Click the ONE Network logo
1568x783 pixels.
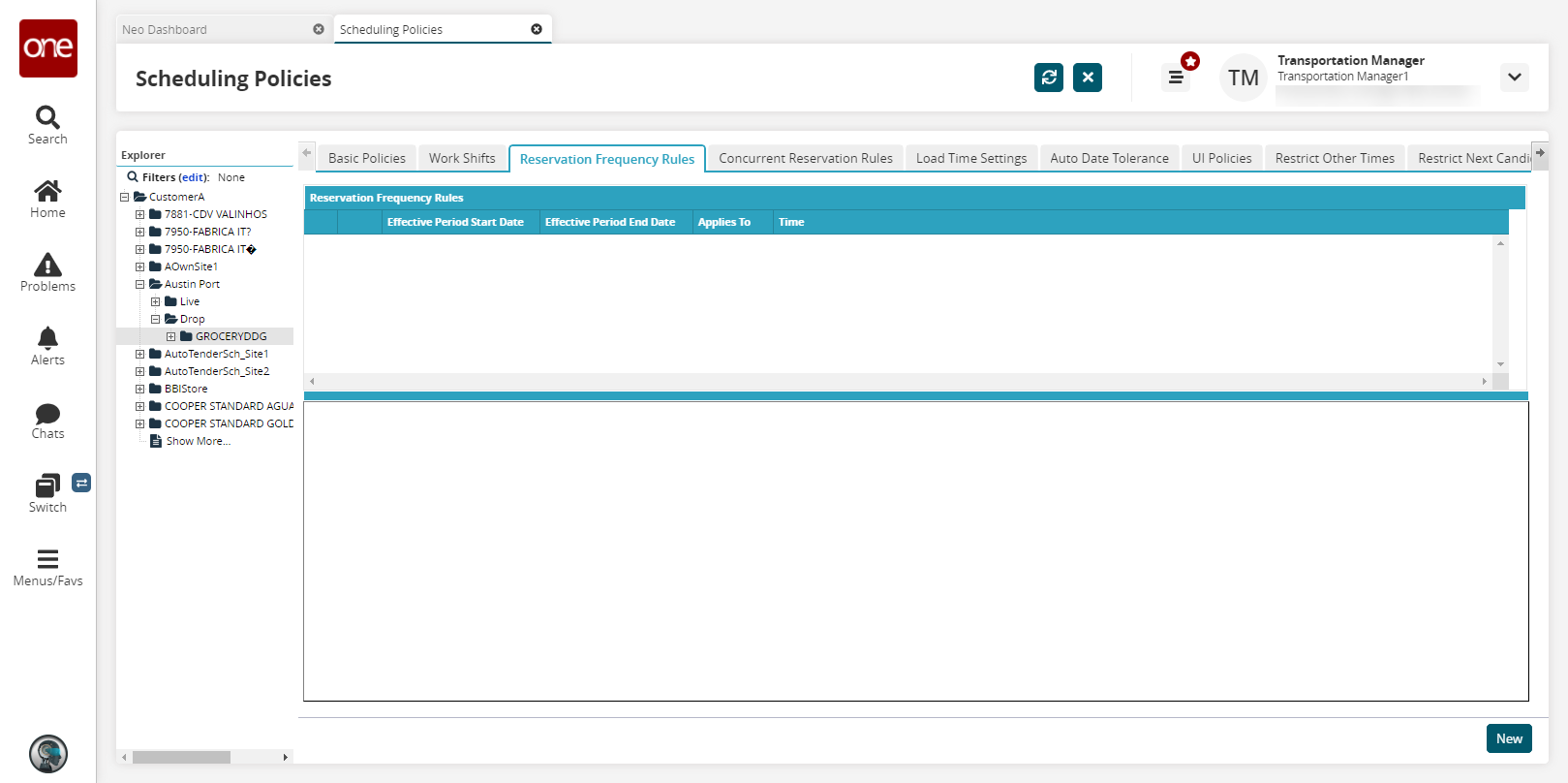48,48
